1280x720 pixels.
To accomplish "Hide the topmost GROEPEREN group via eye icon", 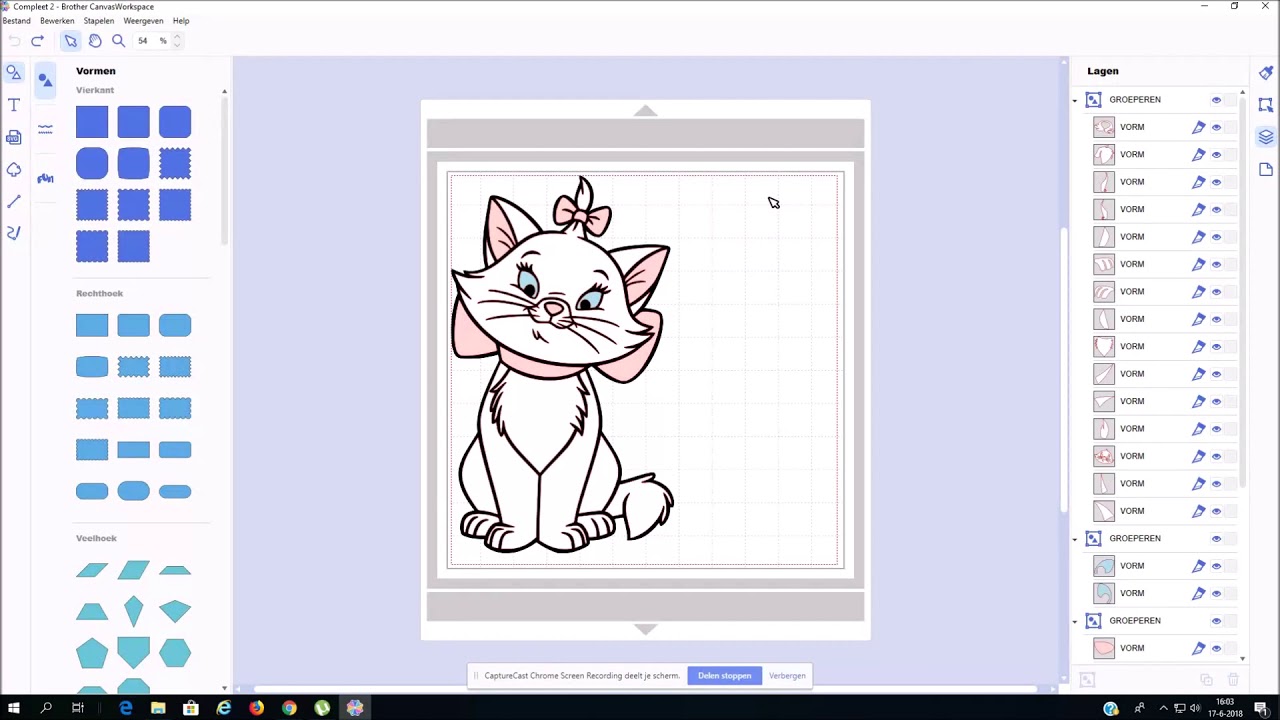I will coord(1216,100).
